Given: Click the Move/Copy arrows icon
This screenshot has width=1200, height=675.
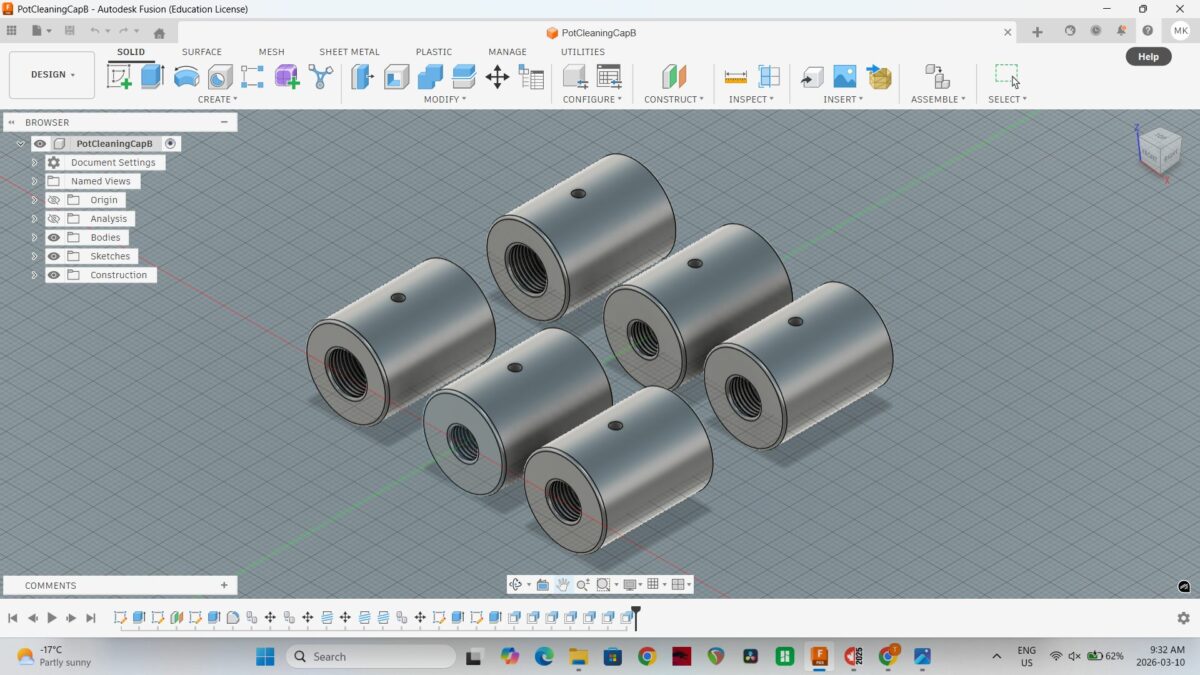Looking at the screenshot, I should point(497,77).
